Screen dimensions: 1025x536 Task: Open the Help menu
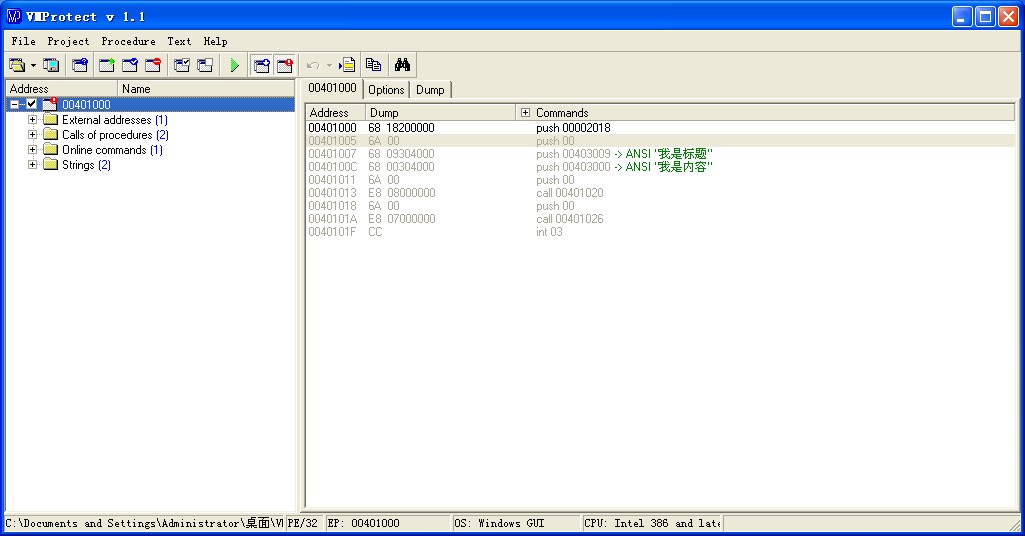[215, 41]
